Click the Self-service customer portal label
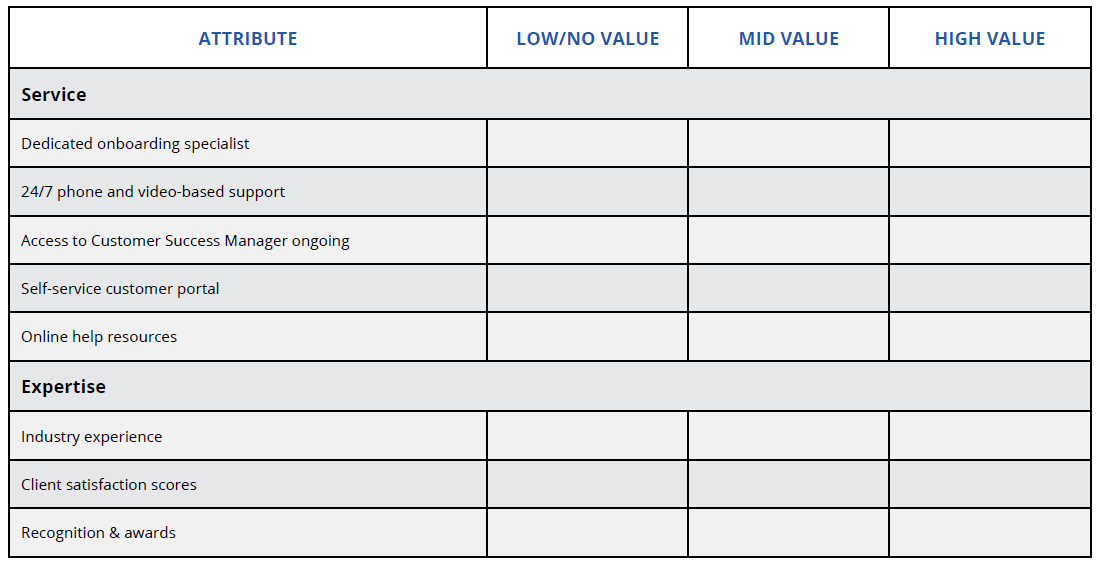Viewport: 1098px width, 563px height. pyautogui.click(x=120, y=289)
